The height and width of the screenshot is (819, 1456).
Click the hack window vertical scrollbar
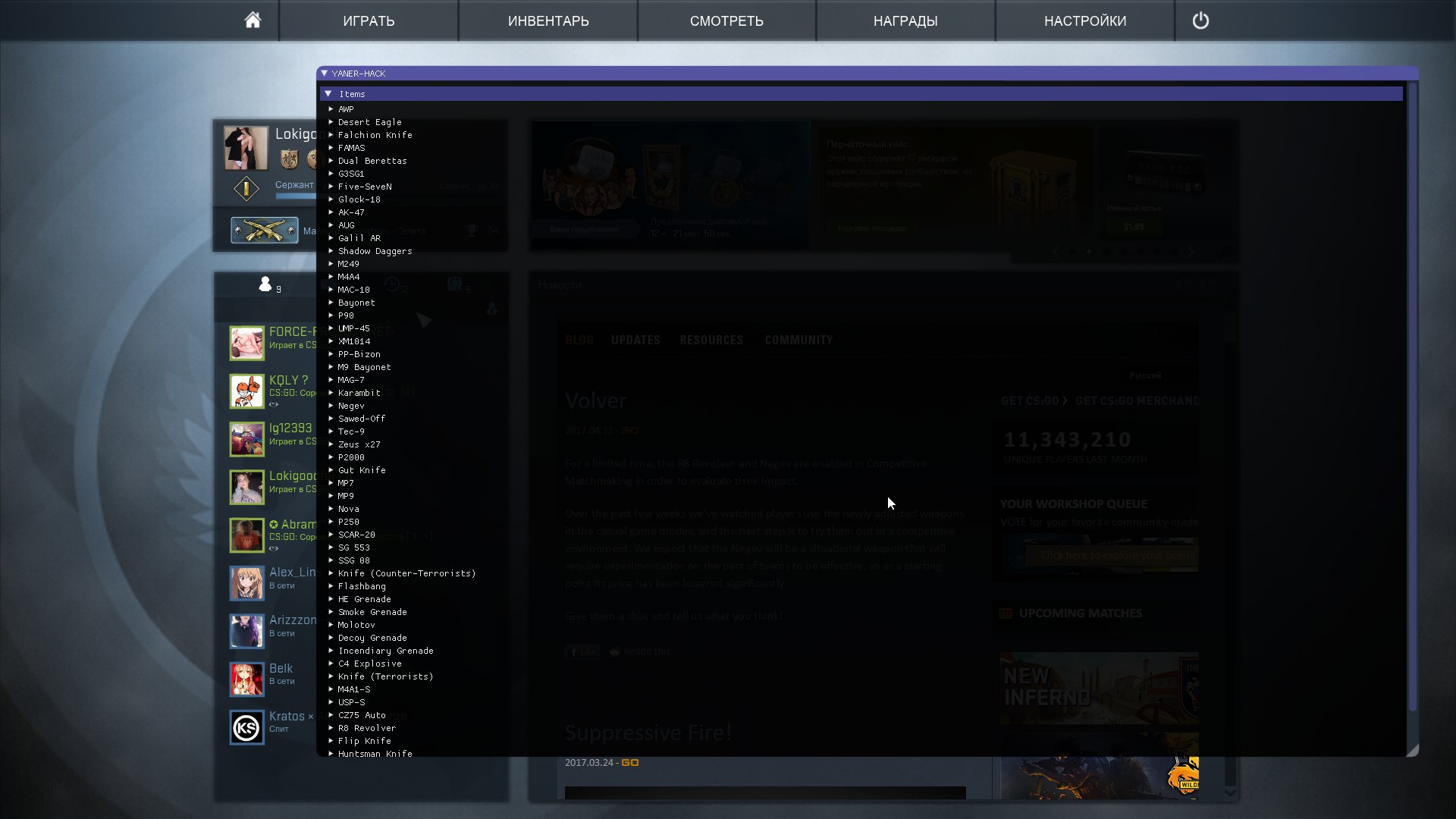click(x=1412, y=394)
